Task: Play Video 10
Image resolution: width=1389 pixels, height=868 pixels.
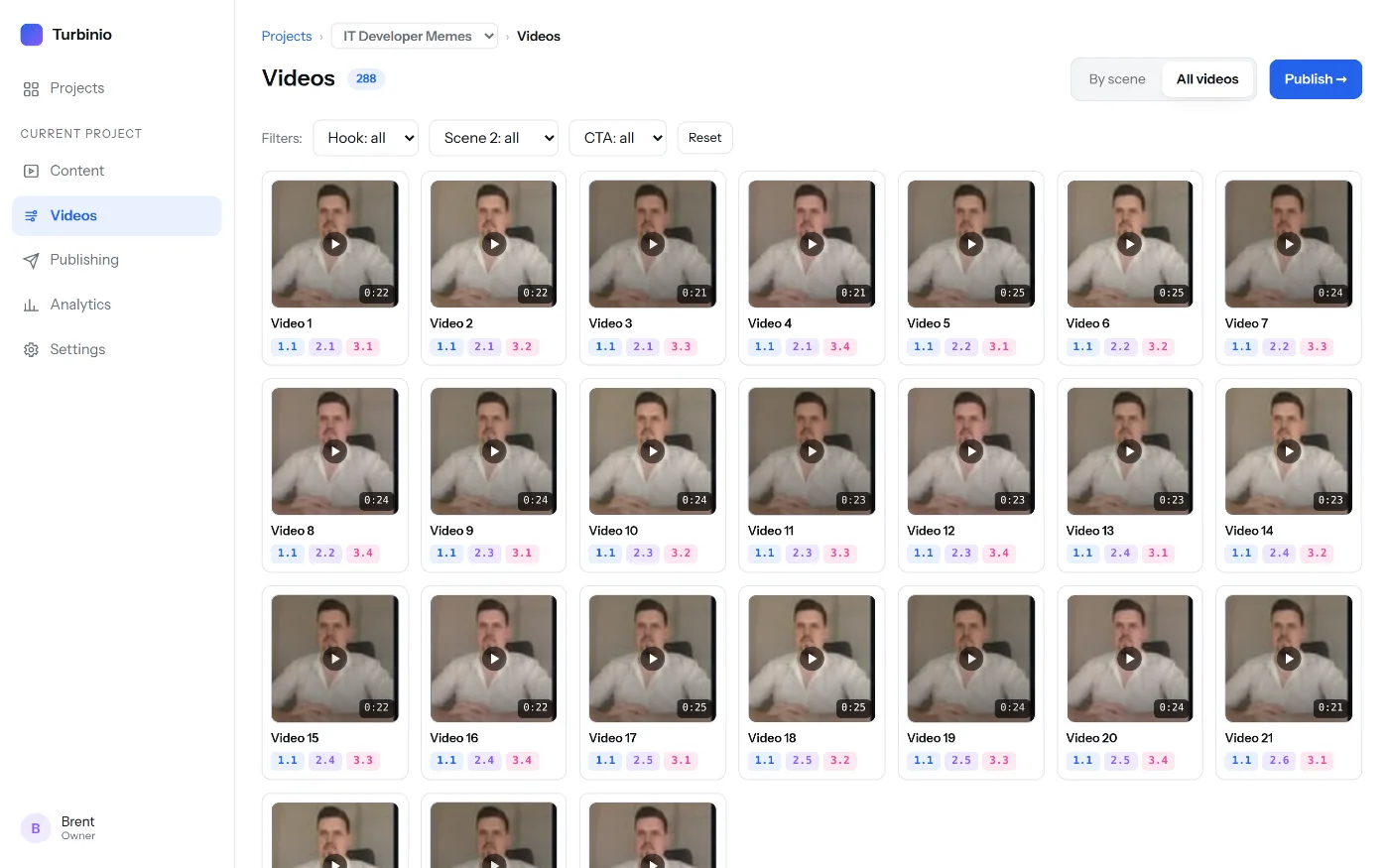Action: tap(653, 451)
